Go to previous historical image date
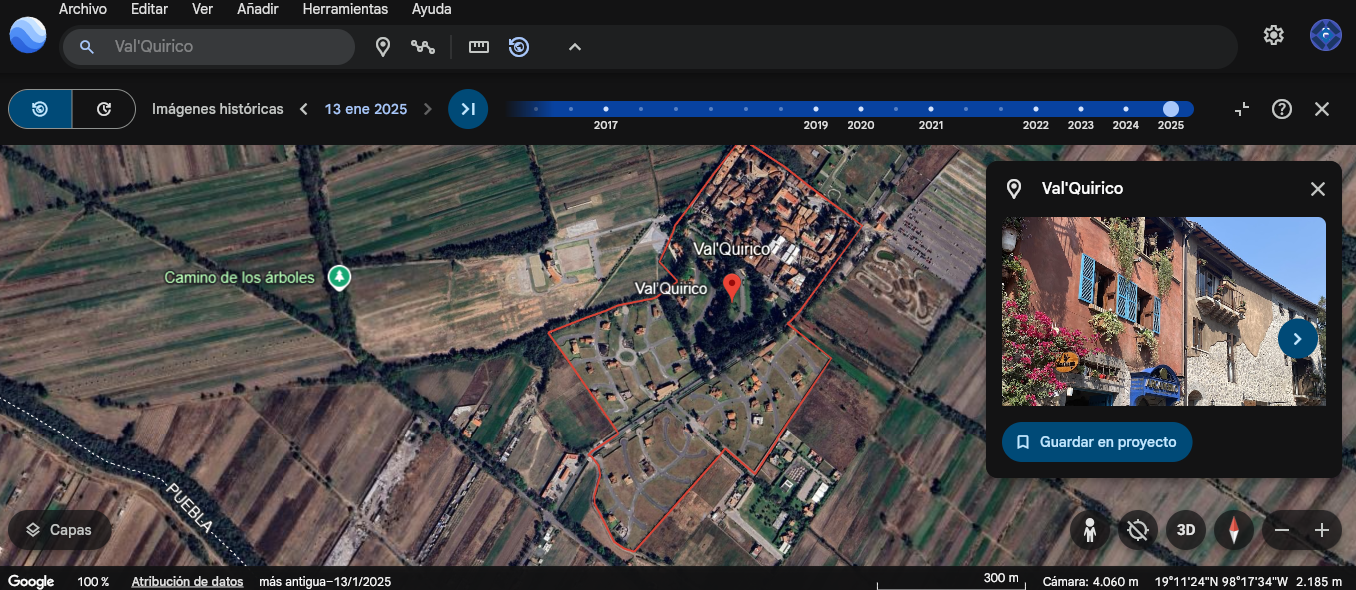Viewport: 1356px width, 590px height. pos(304,109)
